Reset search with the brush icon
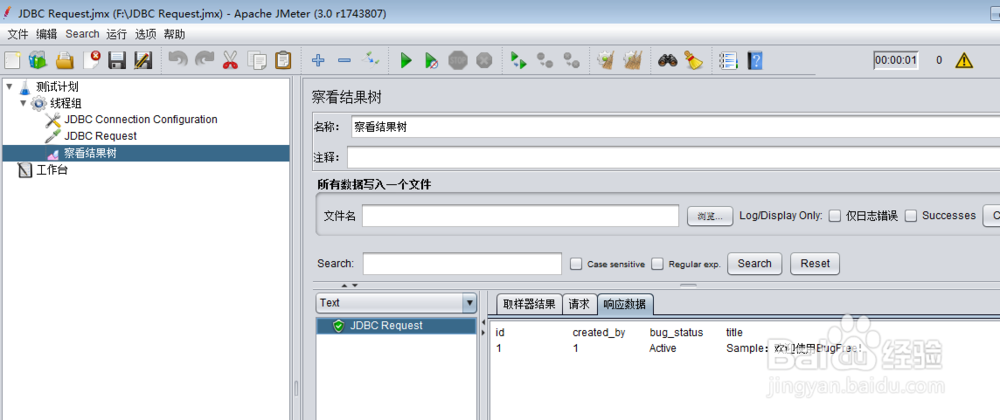Screen dimensions: 1000x420 [693, 61]
